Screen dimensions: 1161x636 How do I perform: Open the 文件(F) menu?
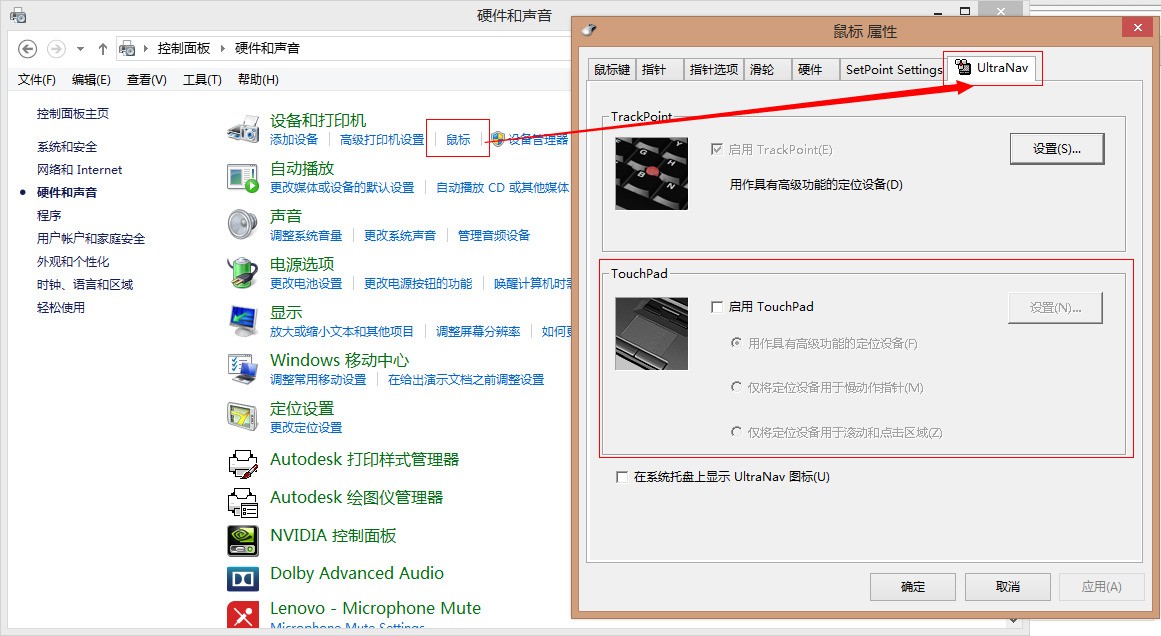click(37, 80)
